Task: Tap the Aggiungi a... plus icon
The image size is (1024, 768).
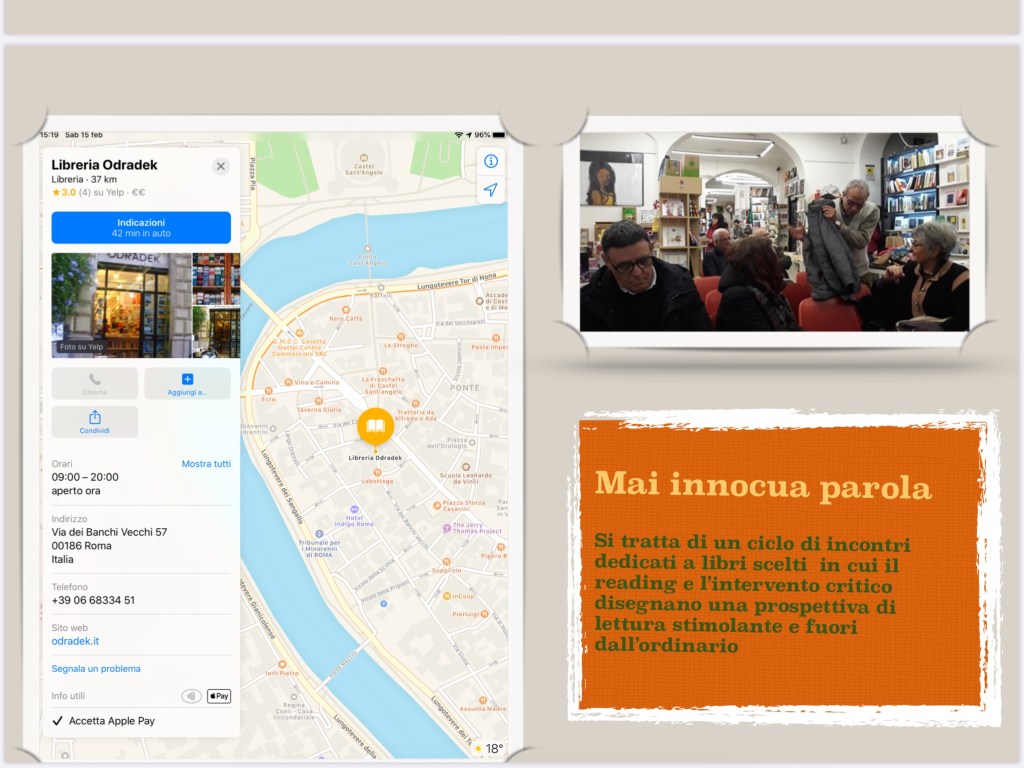Action: (187, 379)
